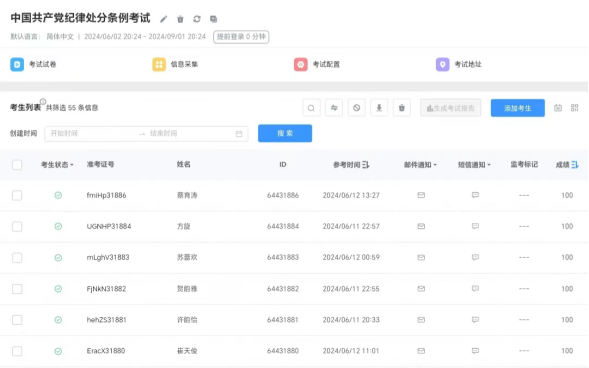Viewport: 589px width, 368px height.
Task: Click the pencil edit icon beside exam title
Action: coord(163,19)
